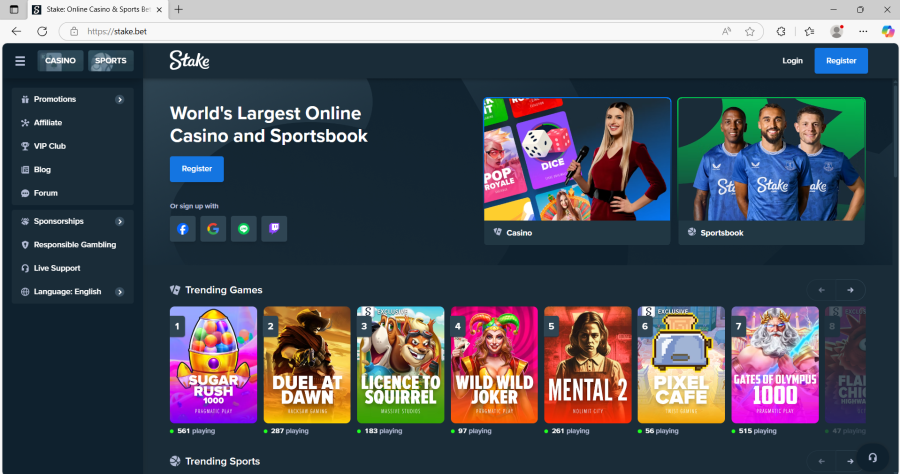Viewport: 900px width, 474px height.
Task: Open a new browser tab
Action: 179,9
